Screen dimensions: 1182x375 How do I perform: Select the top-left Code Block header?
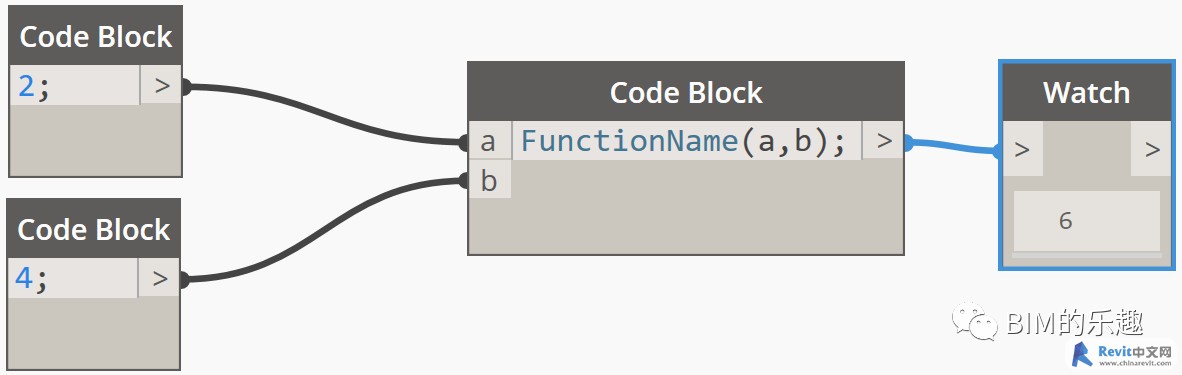click(x=96, y=35)
